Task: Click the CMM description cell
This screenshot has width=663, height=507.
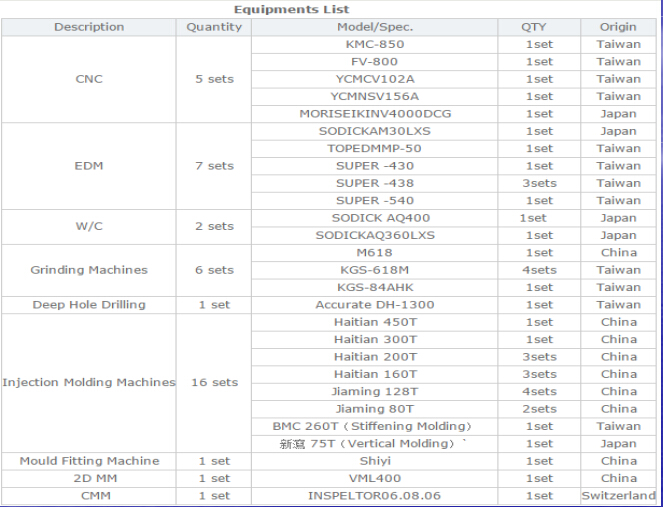Action: (x=89, y=496)
